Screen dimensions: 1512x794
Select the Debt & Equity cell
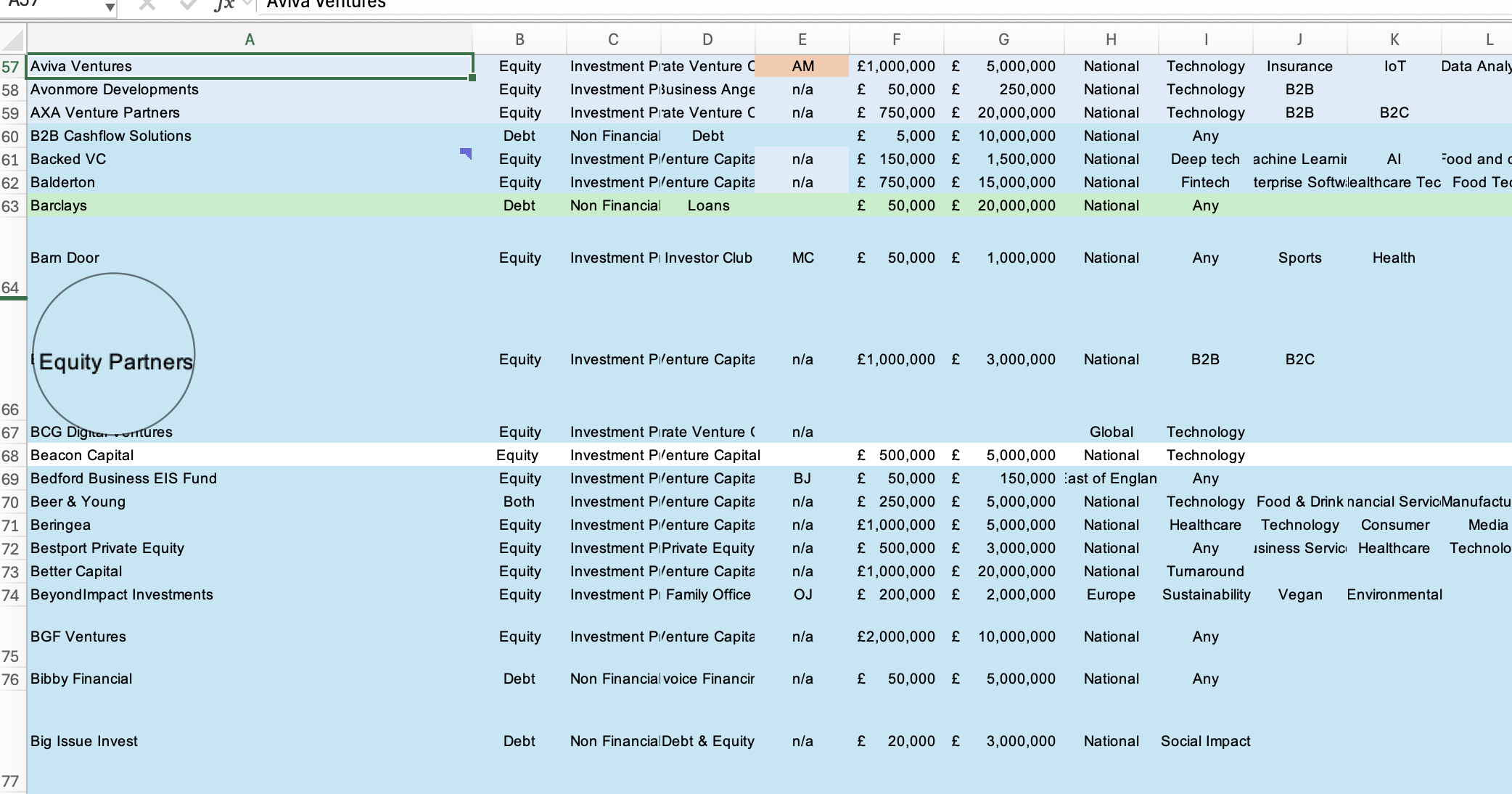click(708, 741)
